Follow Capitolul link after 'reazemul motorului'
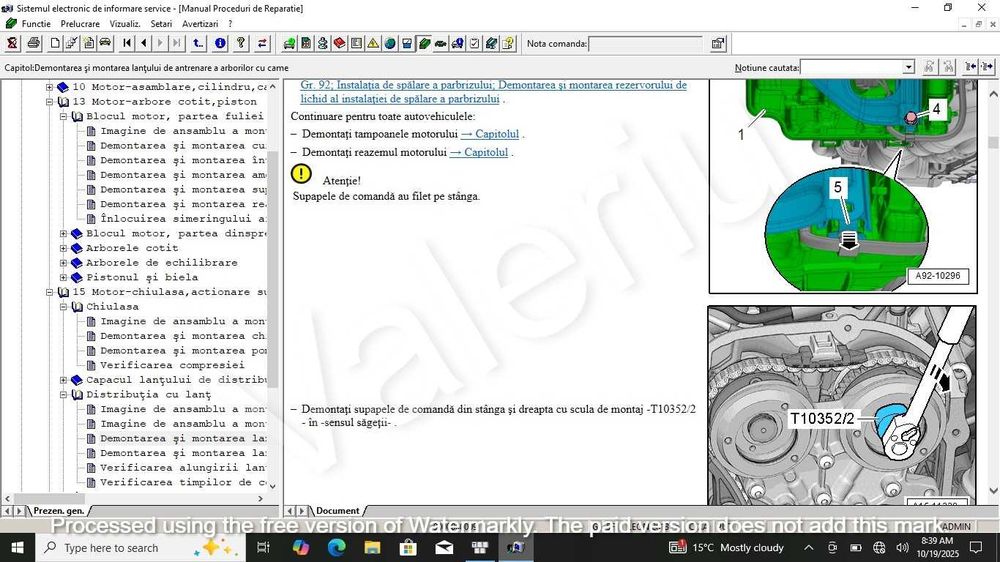Viewport: 1000px width, 562px height. 479,152
